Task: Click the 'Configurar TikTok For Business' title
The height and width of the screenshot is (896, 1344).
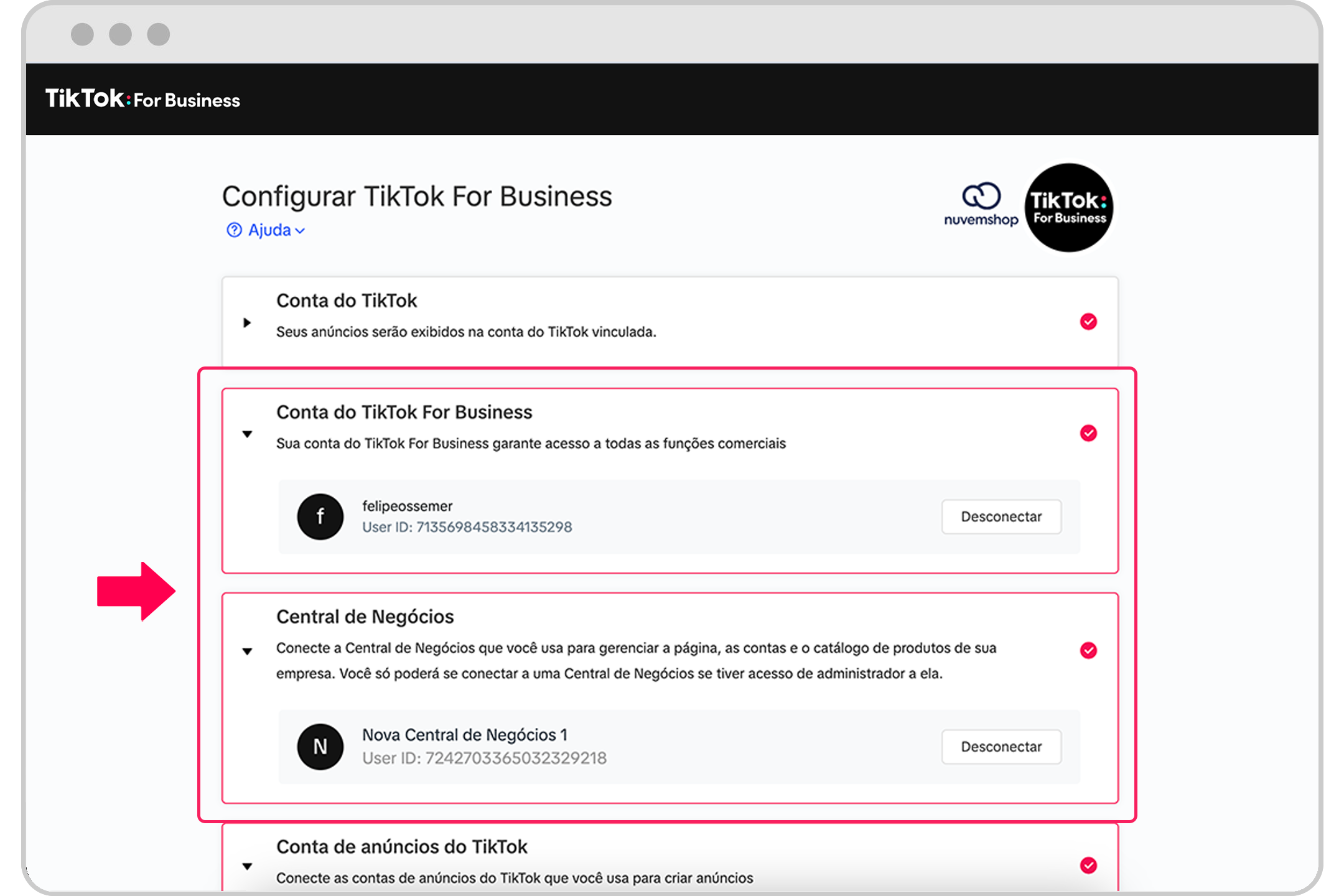Action: pos(417,197)
